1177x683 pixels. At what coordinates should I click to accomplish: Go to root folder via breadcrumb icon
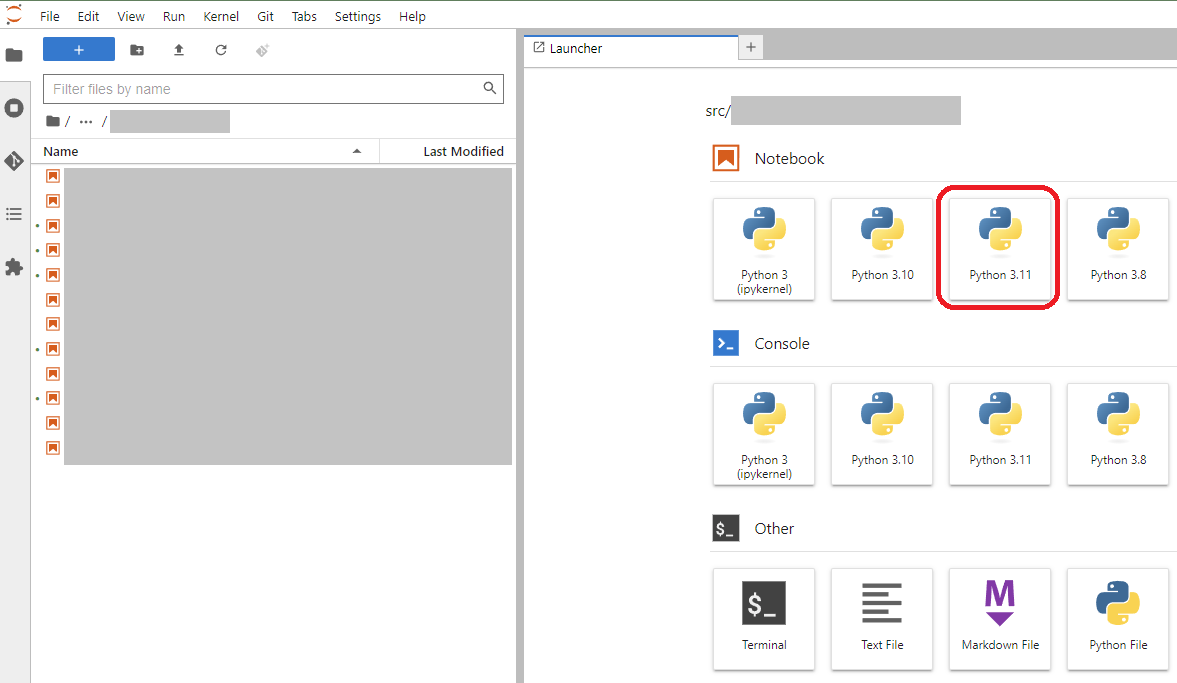point(53,121)
